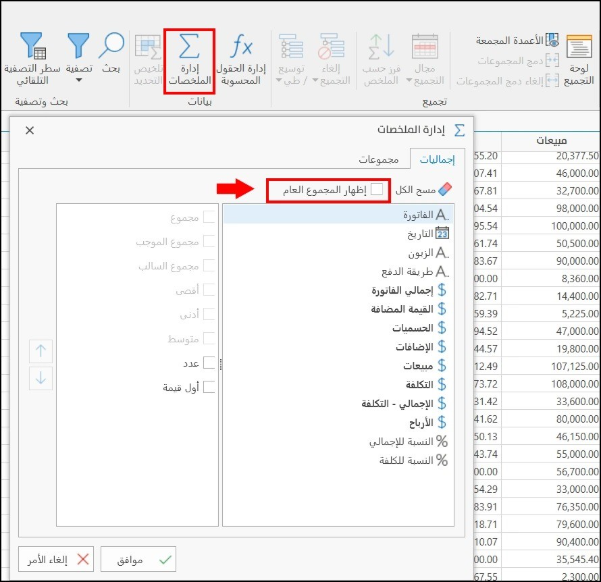Screen dimensions: 601x582
Task: Click إلغاء الأمر cancel button
Action: click(56, 560)
